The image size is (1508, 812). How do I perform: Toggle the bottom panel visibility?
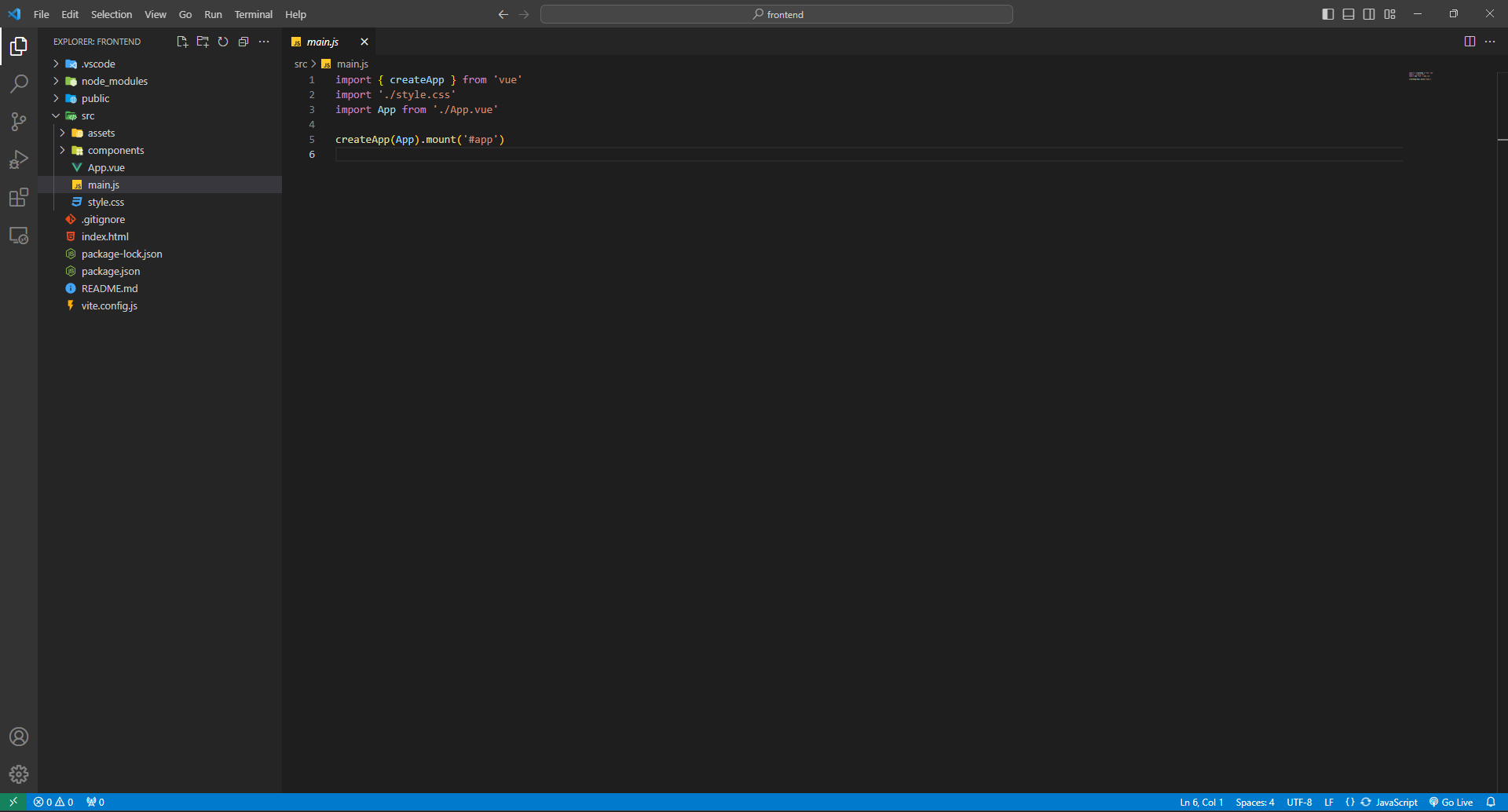[x=1349, y=14]
